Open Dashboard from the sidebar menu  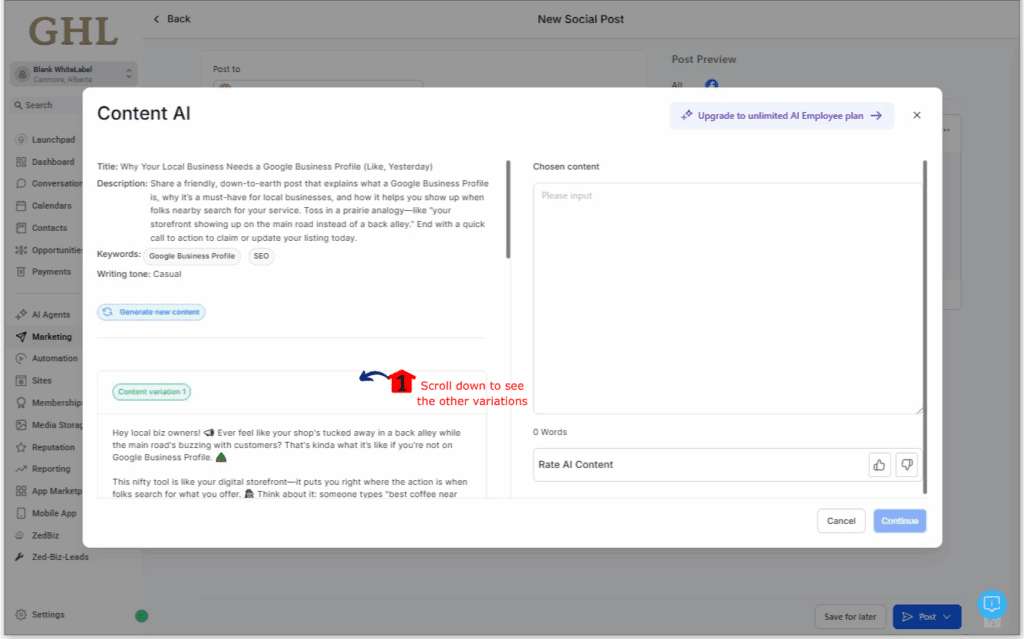click(53, 162)
